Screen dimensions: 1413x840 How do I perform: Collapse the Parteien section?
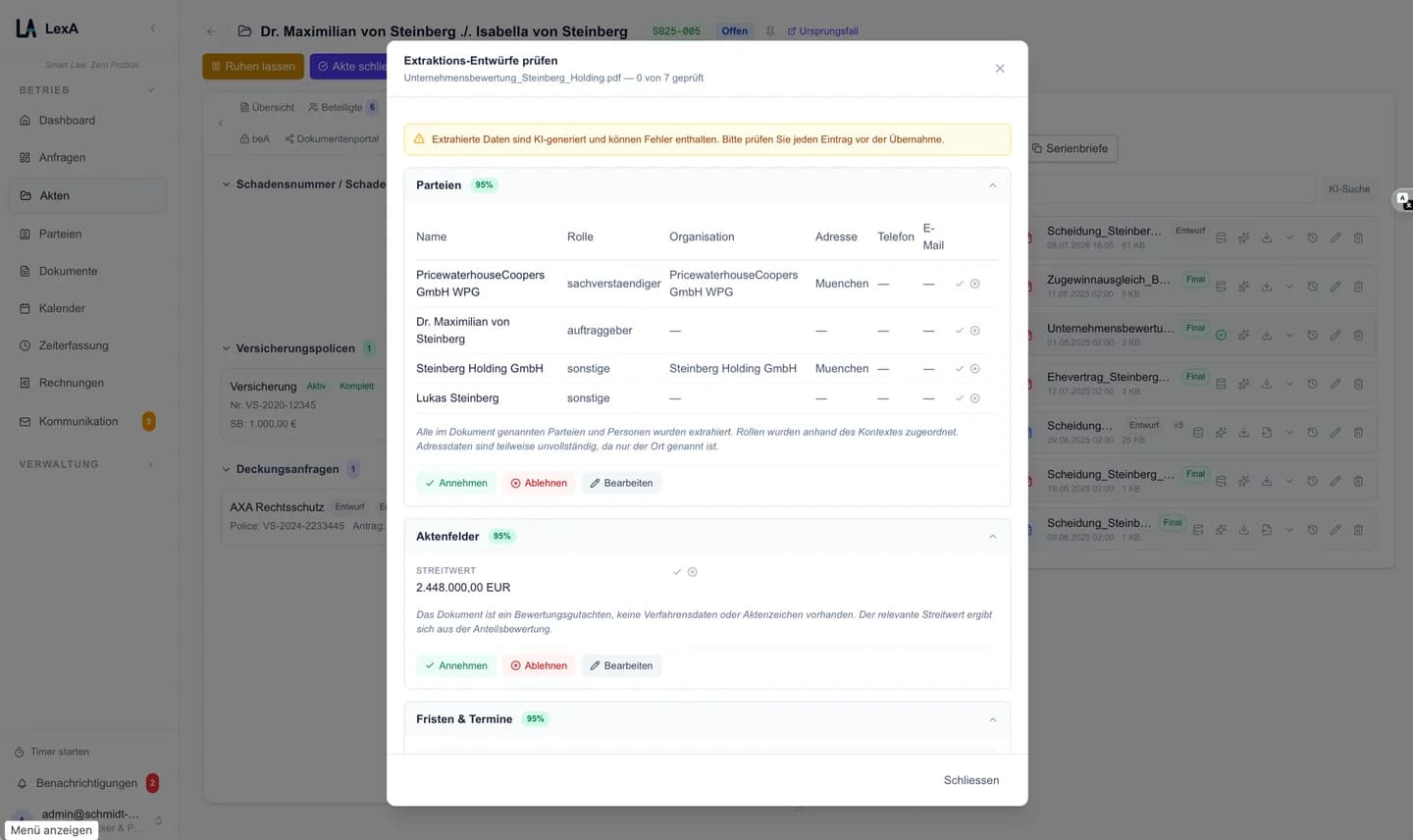(x=992, y=185)
